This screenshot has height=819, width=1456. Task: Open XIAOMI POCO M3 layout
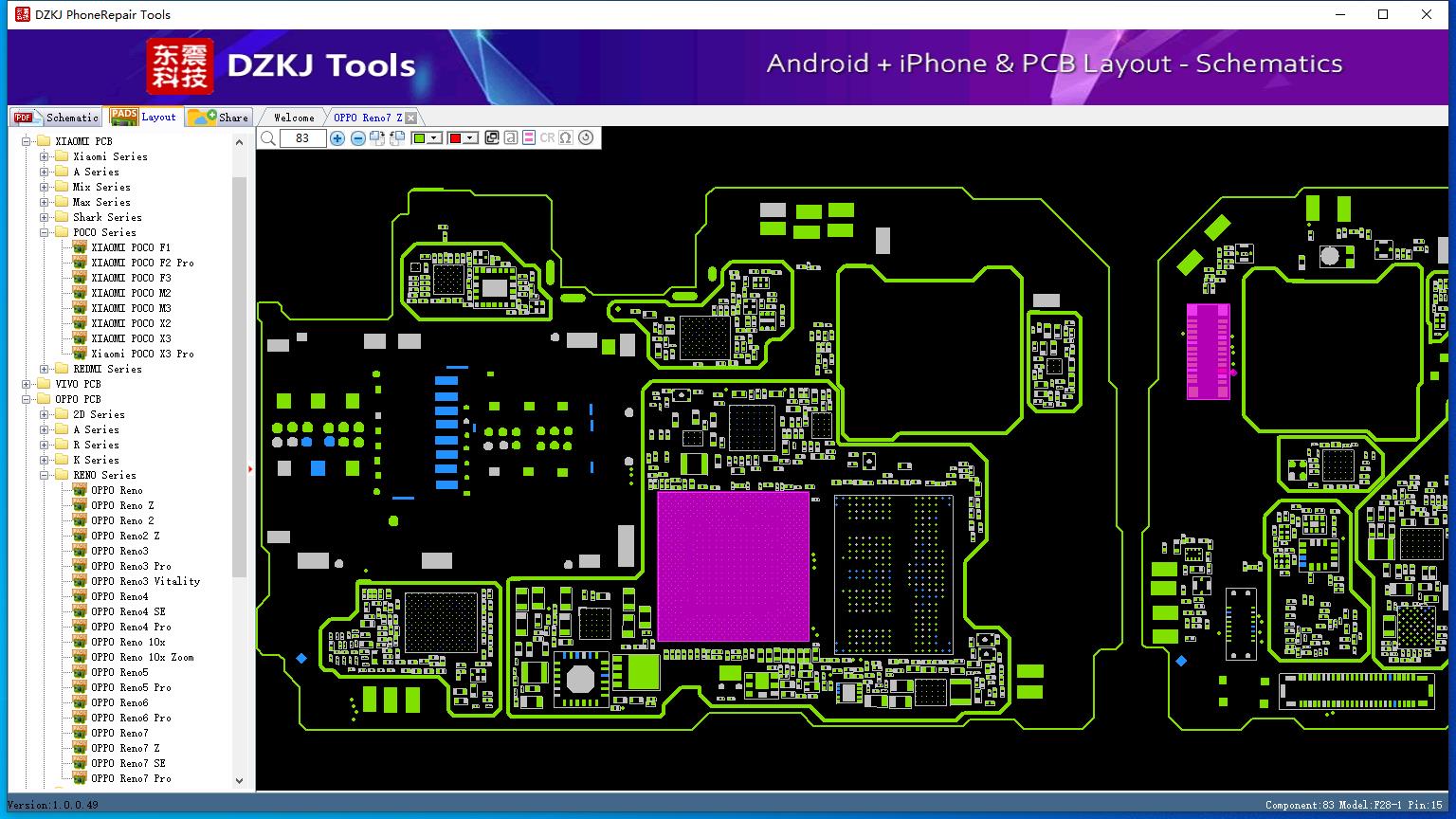(131, 308)
